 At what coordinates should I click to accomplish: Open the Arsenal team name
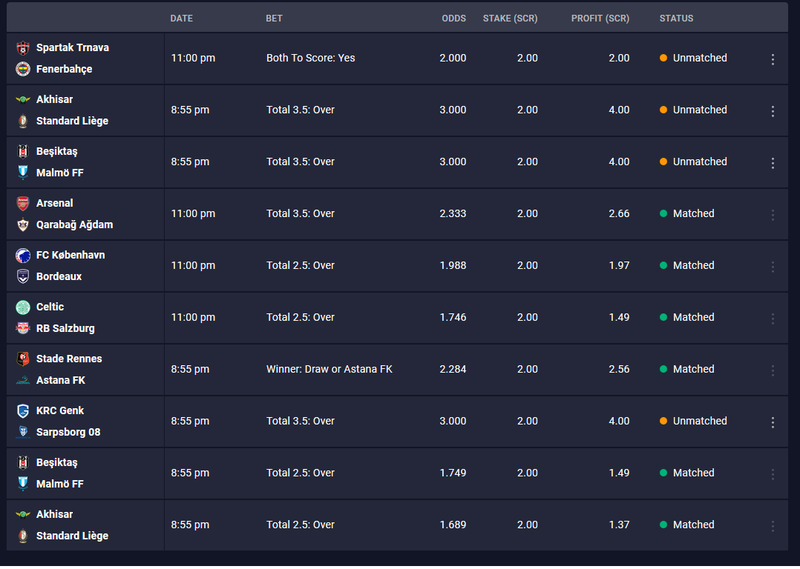coord(55,203)
